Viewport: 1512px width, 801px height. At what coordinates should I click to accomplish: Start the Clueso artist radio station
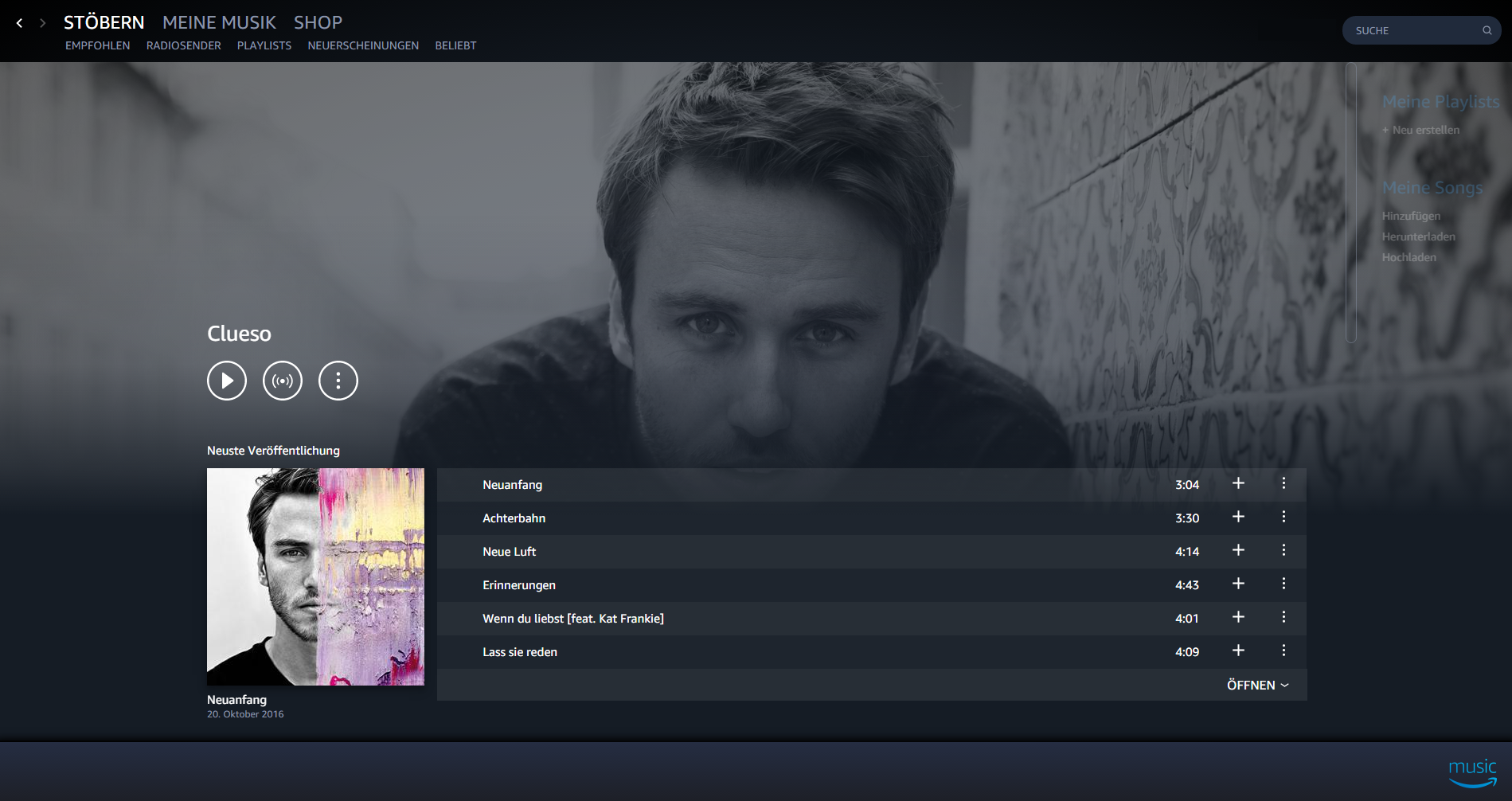click(x=283, y=381)
